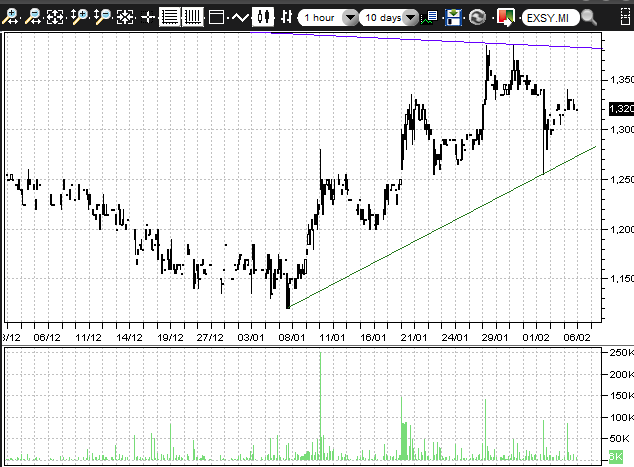Click the 100K volume axis label
The height and width of the screenshot is (467, 634).
(x=621, y=417)
